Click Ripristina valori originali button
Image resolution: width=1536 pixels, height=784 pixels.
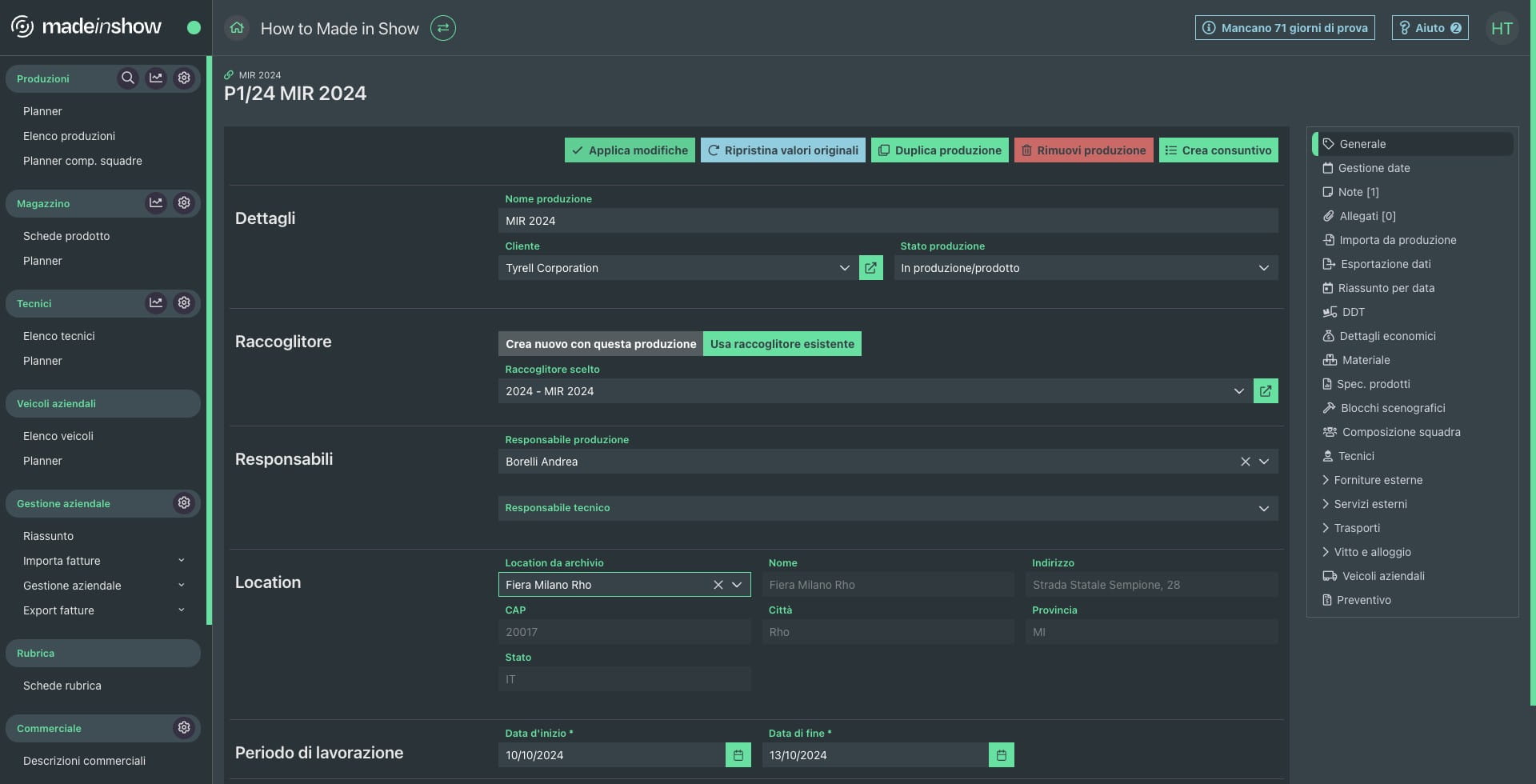[782, 150]
